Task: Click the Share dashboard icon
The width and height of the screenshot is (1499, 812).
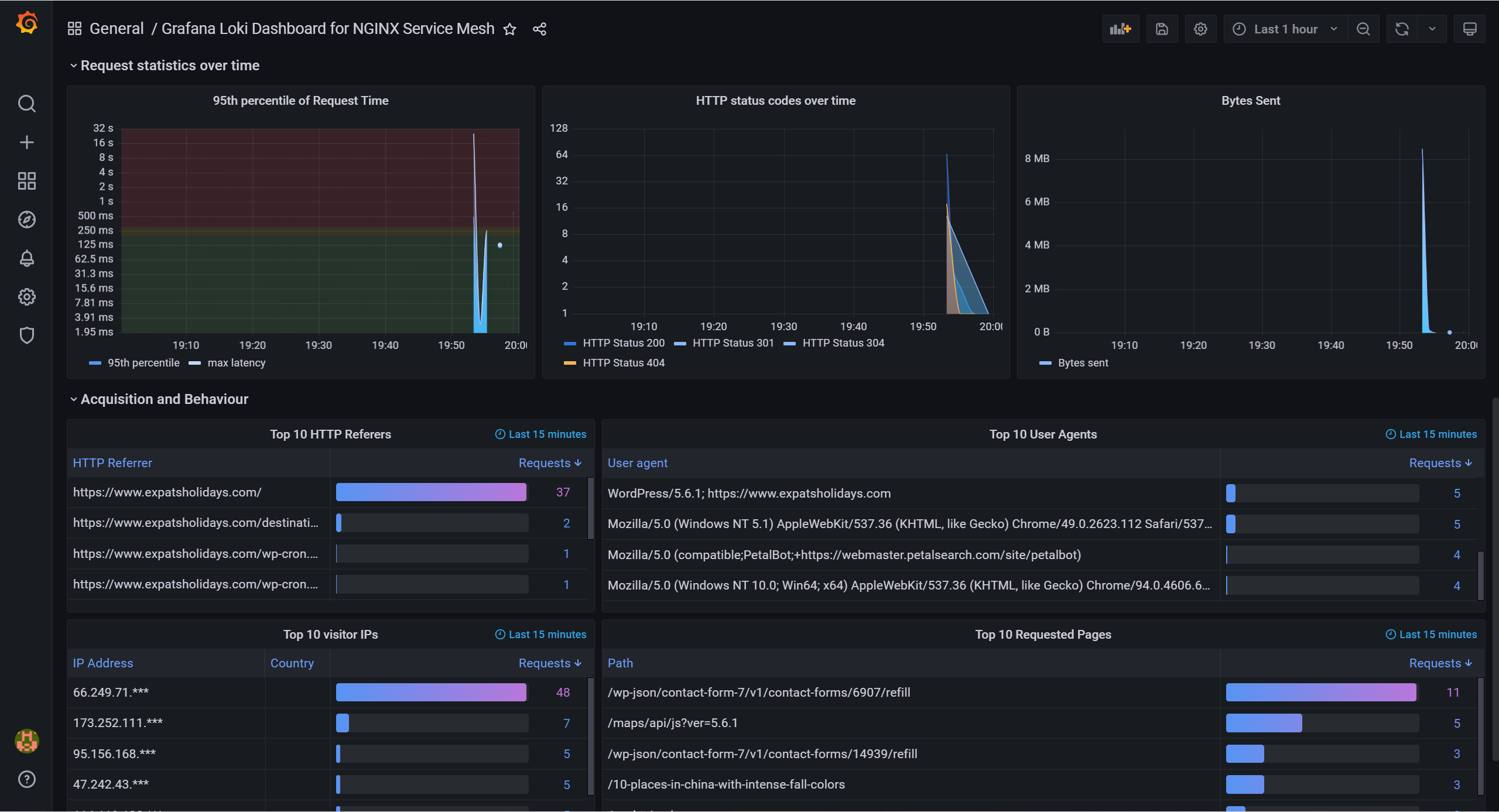Action: (x=539, y=29)
